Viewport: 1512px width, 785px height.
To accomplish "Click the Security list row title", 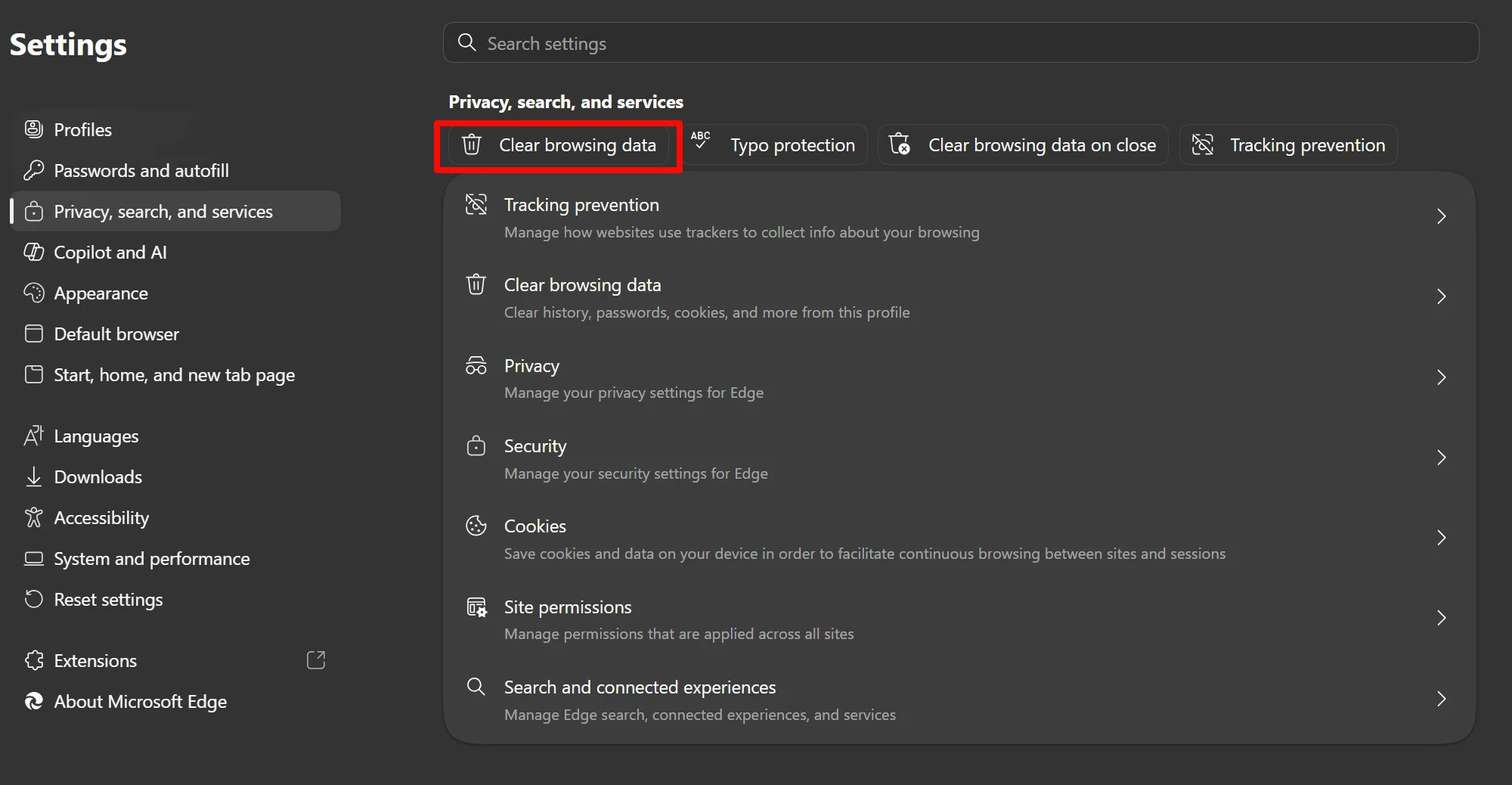I will [535, 446].
